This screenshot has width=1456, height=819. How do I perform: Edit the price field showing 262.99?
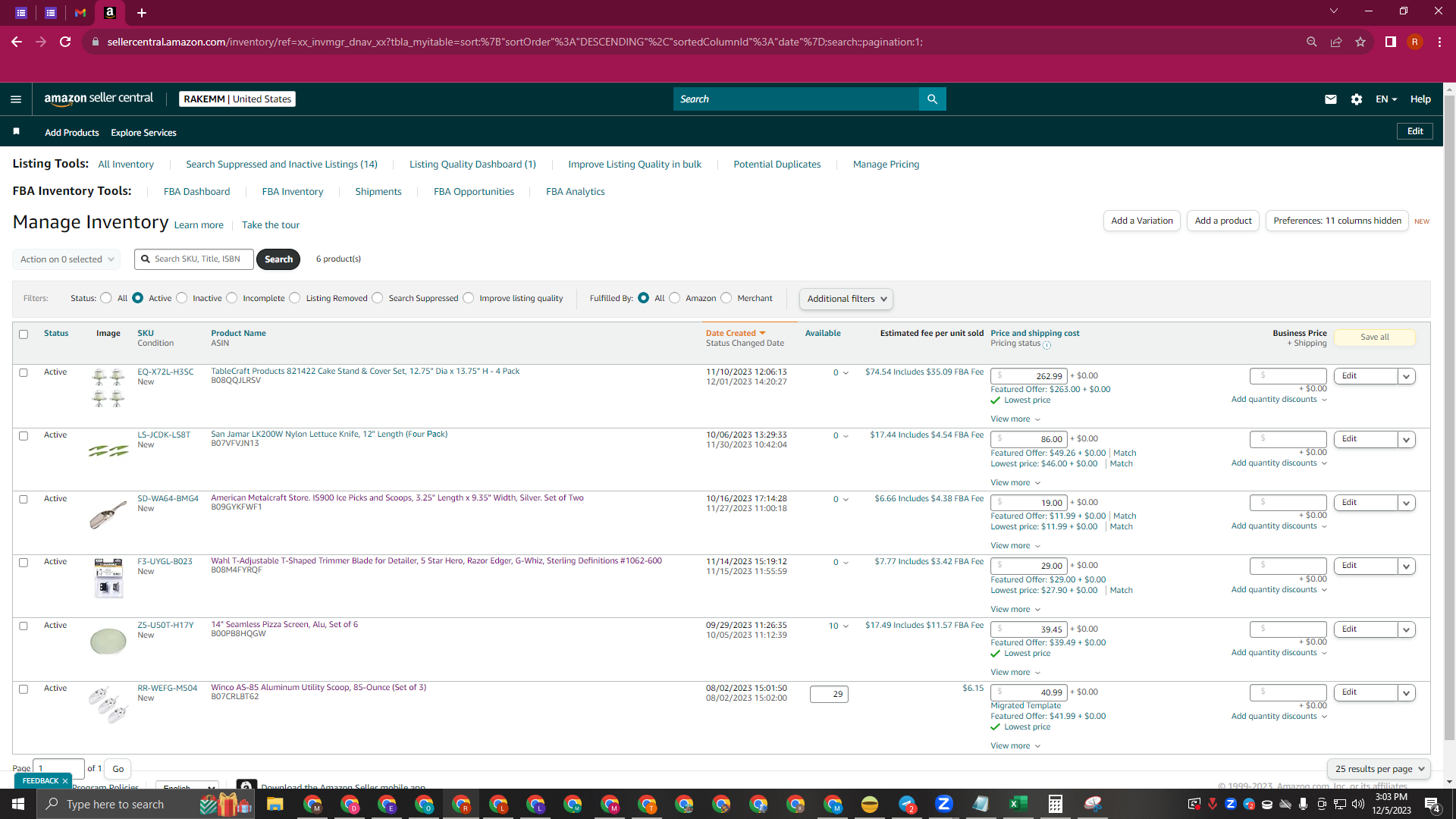[x=1029, y=376]
